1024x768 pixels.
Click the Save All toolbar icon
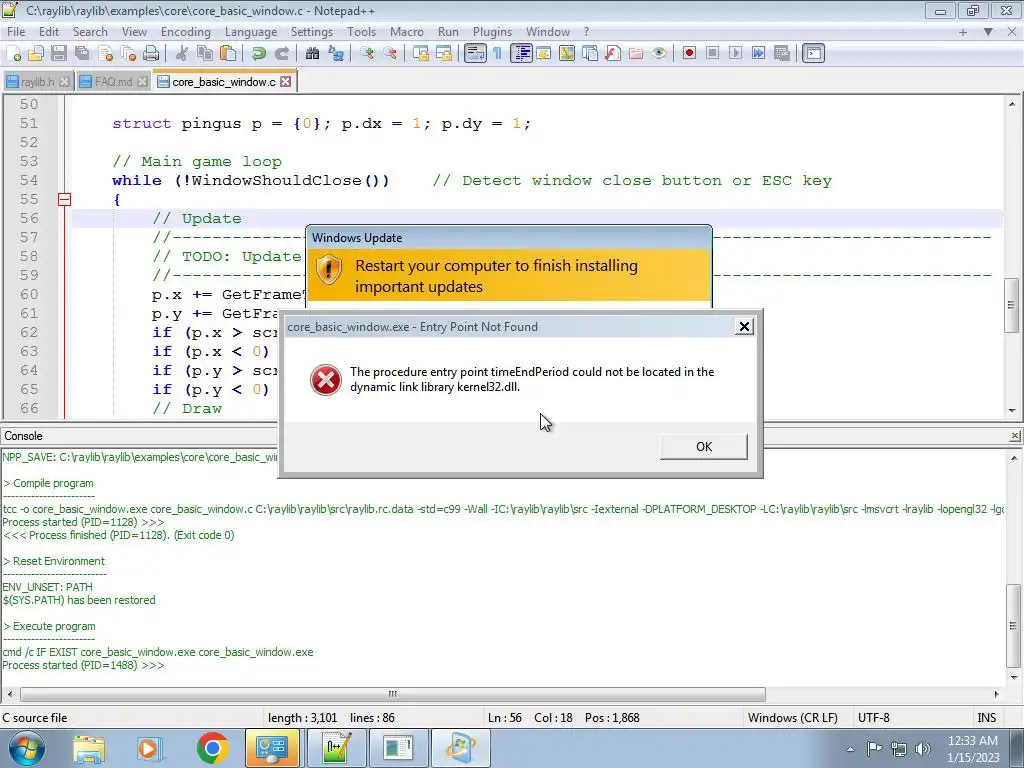(x=82, y=54)
